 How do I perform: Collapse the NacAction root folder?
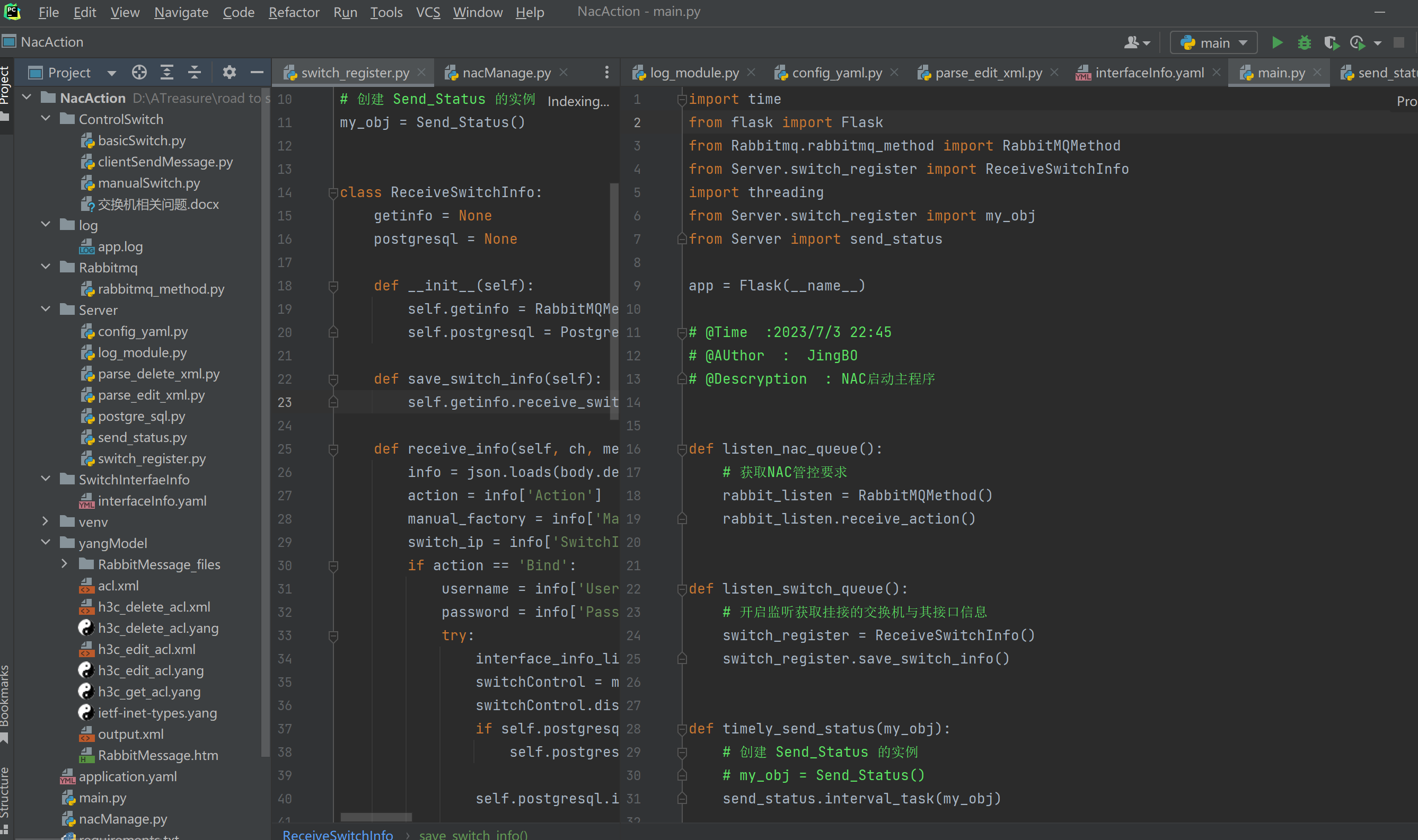[x=27, y=98]
